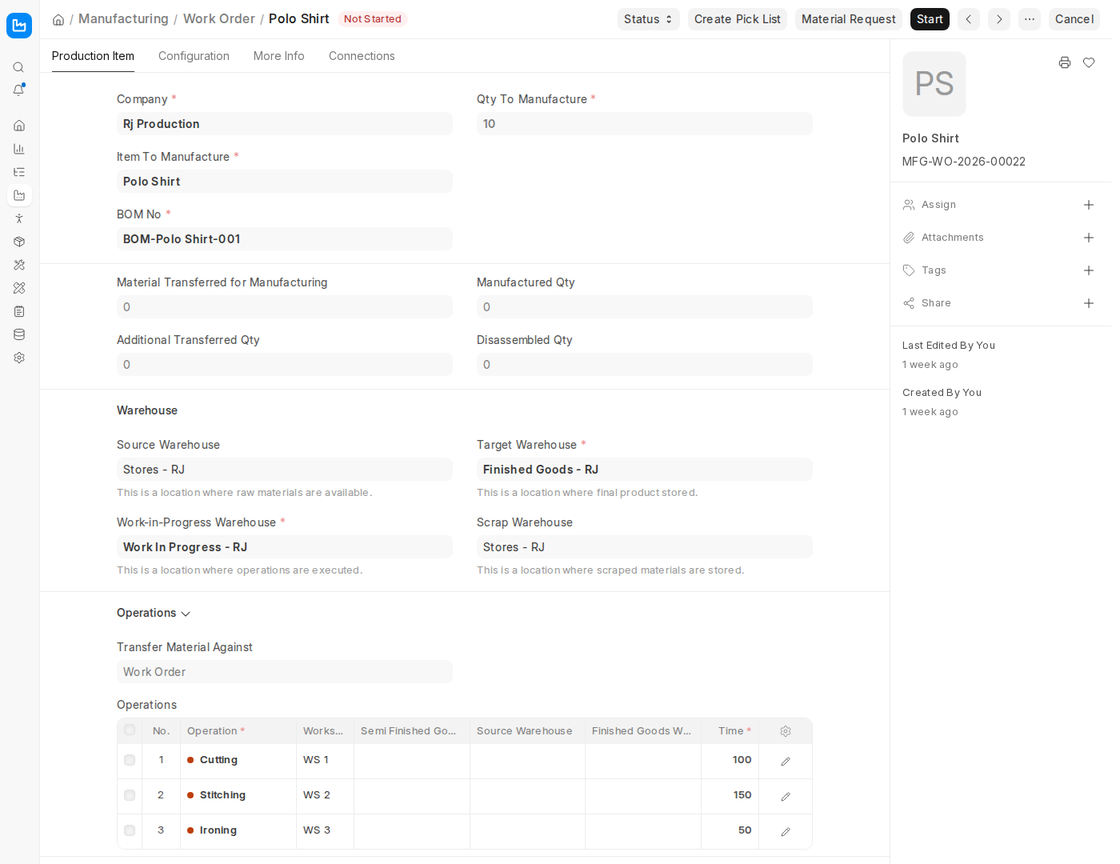Image resolution: width=1120 pixels, height=864 pixels.
Task: Select all operations header checkbox
Action: pyautogui.click(x=129, y=730)
